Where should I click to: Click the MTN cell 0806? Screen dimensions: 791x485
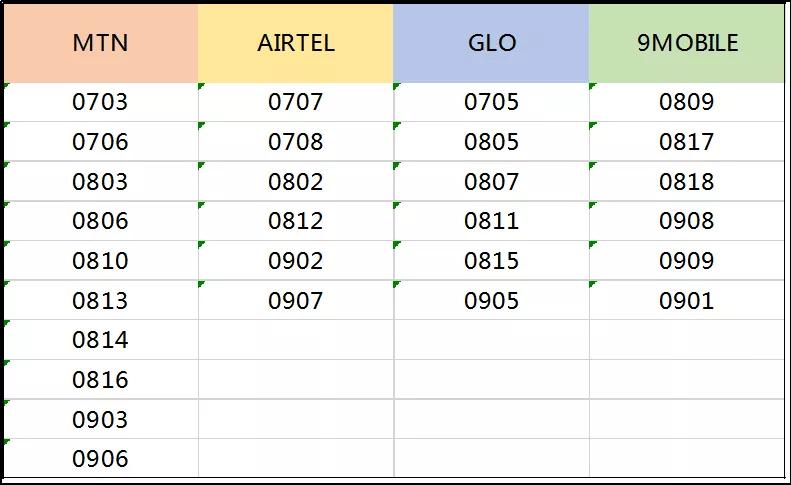tap(100, 221)
